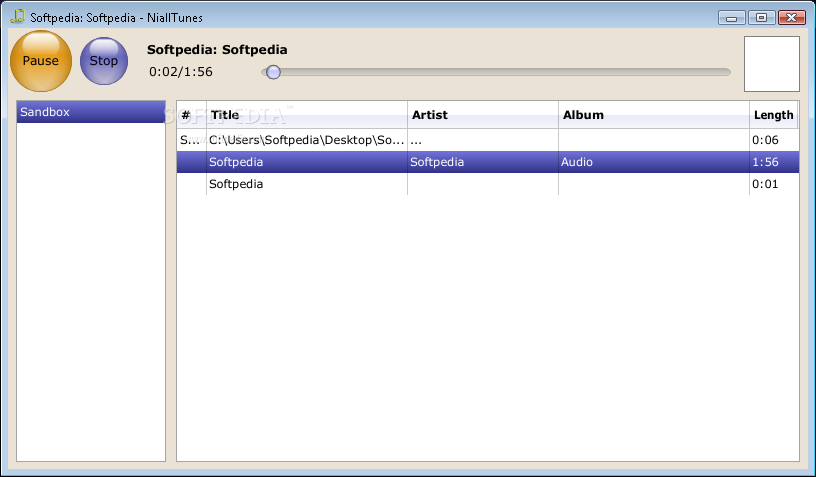Screen dimensions: 816x477
Task: Select the Sandbox playlist
Action: click(x=91, y=112)
